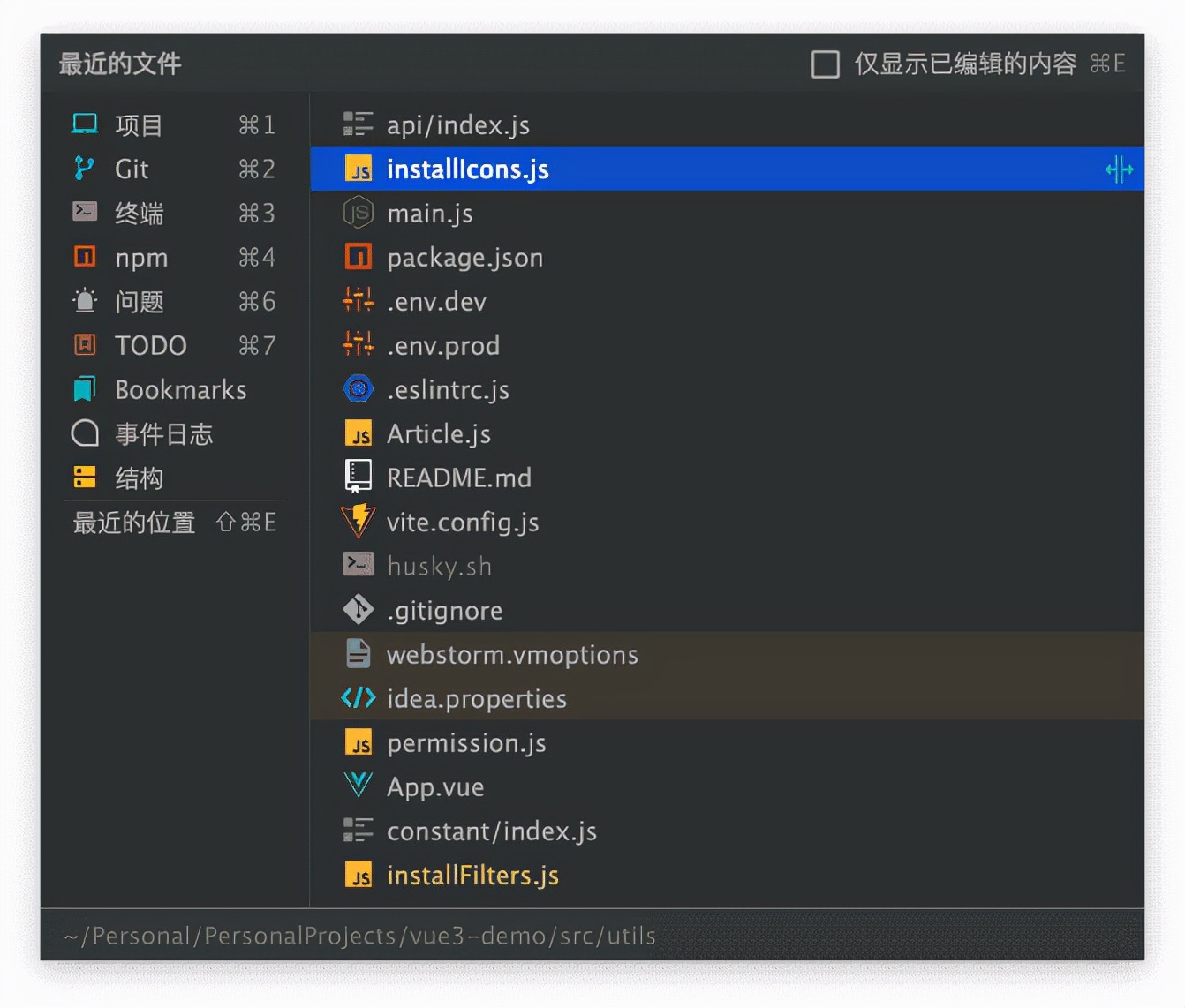Click the settings icon beside .env.dev
Viewport: 1185px width, 1008px height.
358,301
